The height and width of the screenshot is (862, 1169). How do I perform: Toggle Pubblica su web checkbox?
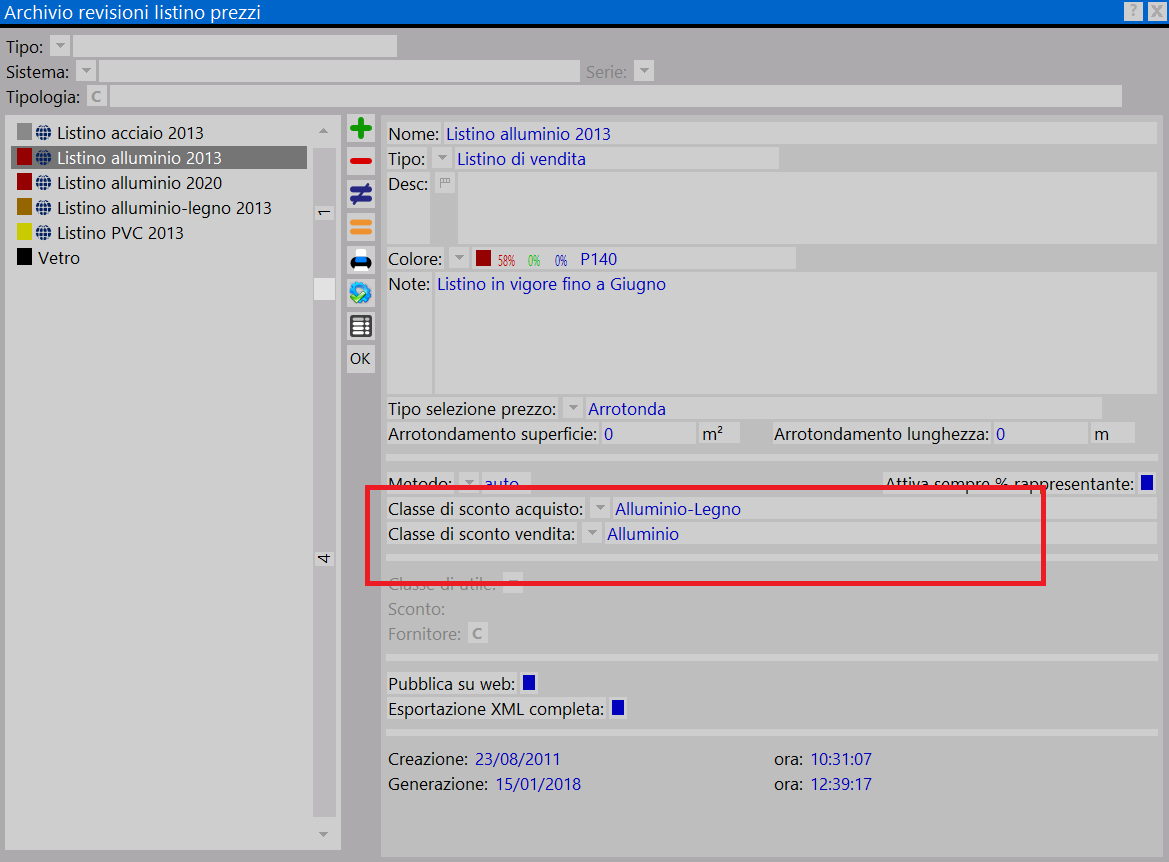(529, 683)
